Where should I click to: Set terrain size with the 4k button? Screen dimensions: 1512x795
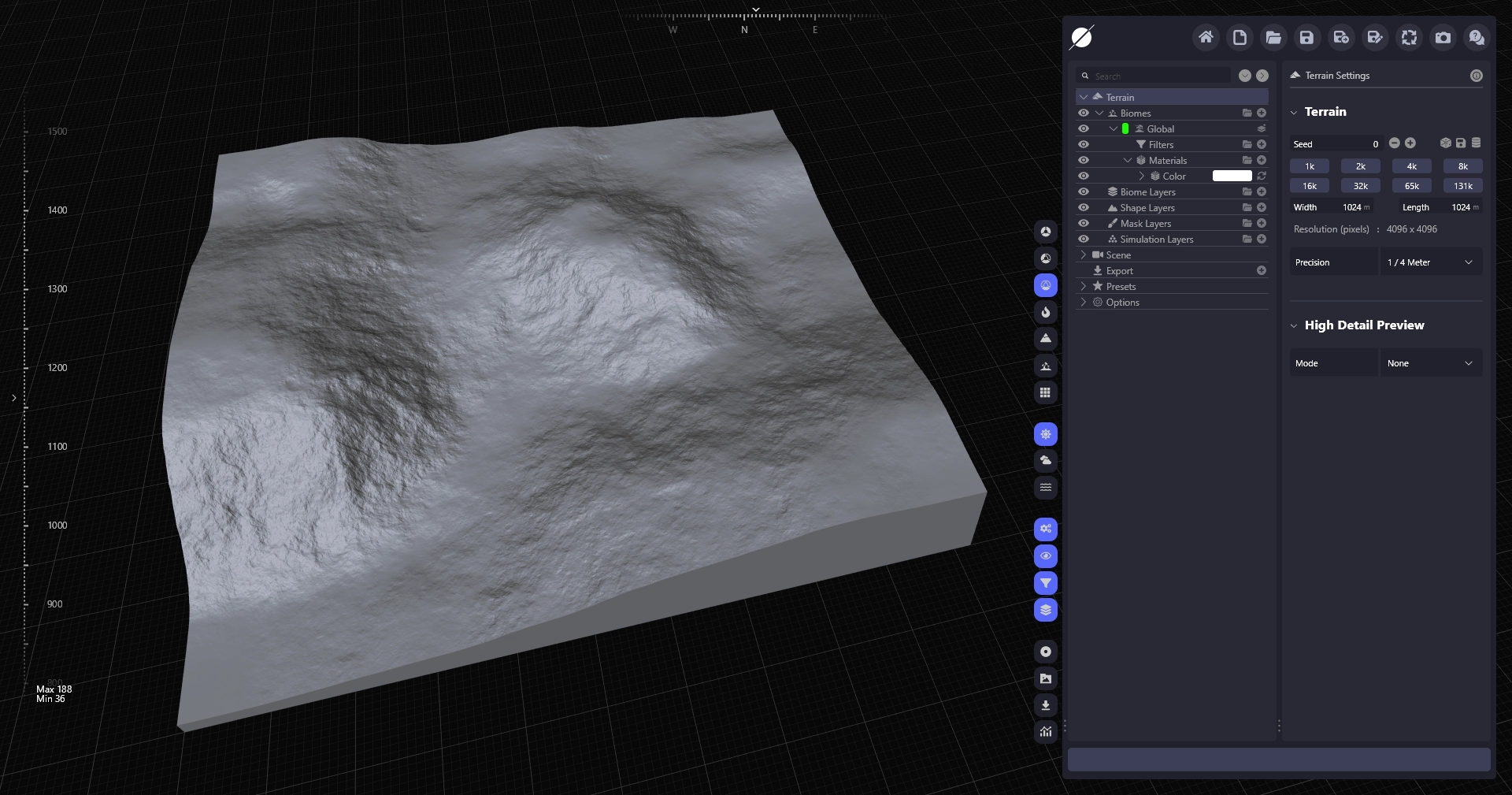[x=1411, y=166]
